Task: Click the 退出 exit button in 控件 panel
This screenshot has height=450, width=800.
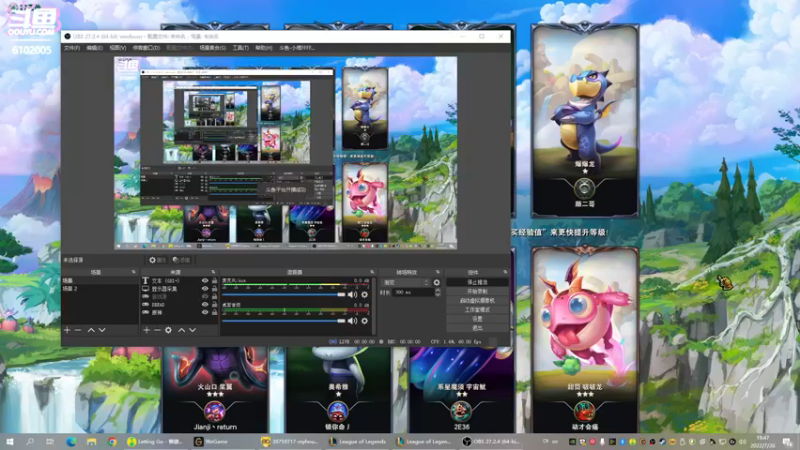Action: coord(477,328)
